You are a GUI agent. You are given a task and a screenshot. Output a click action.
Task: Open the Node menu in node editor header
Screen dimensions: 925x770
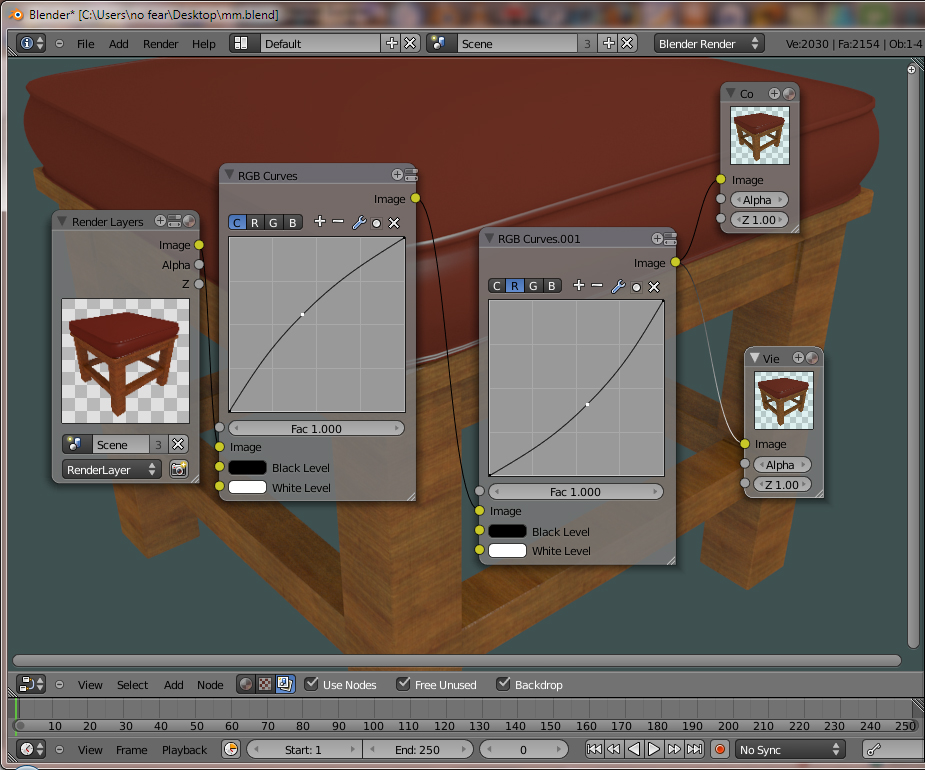(210, 685)
